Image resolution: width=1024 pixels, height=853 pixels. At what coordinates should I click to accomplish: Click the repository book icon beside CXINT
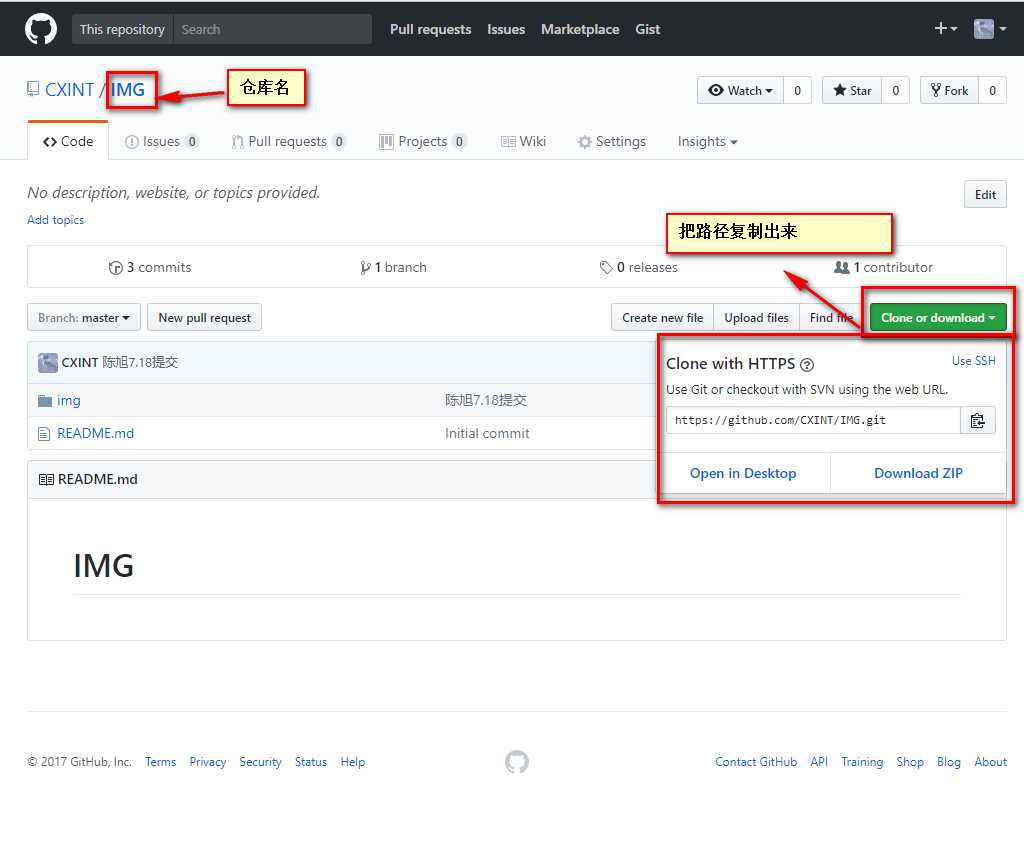[33, 89]
